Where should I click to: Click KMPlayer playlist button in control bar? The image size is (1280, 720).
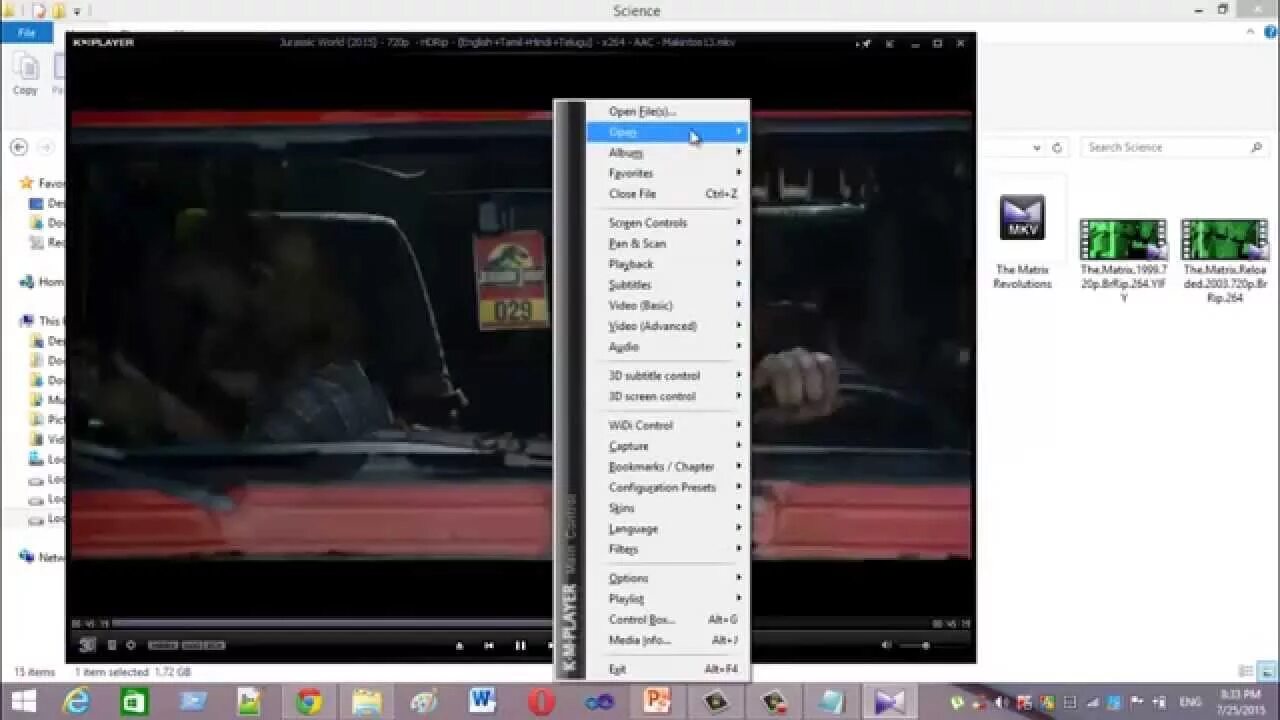(x=112, y=645)
